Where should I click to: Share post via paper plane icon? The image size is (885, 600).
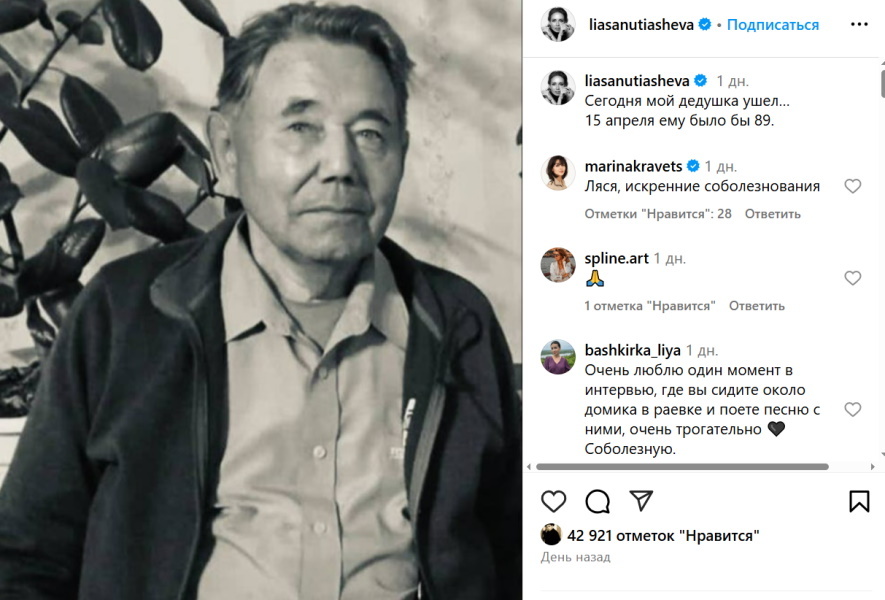tap(641, 501)
